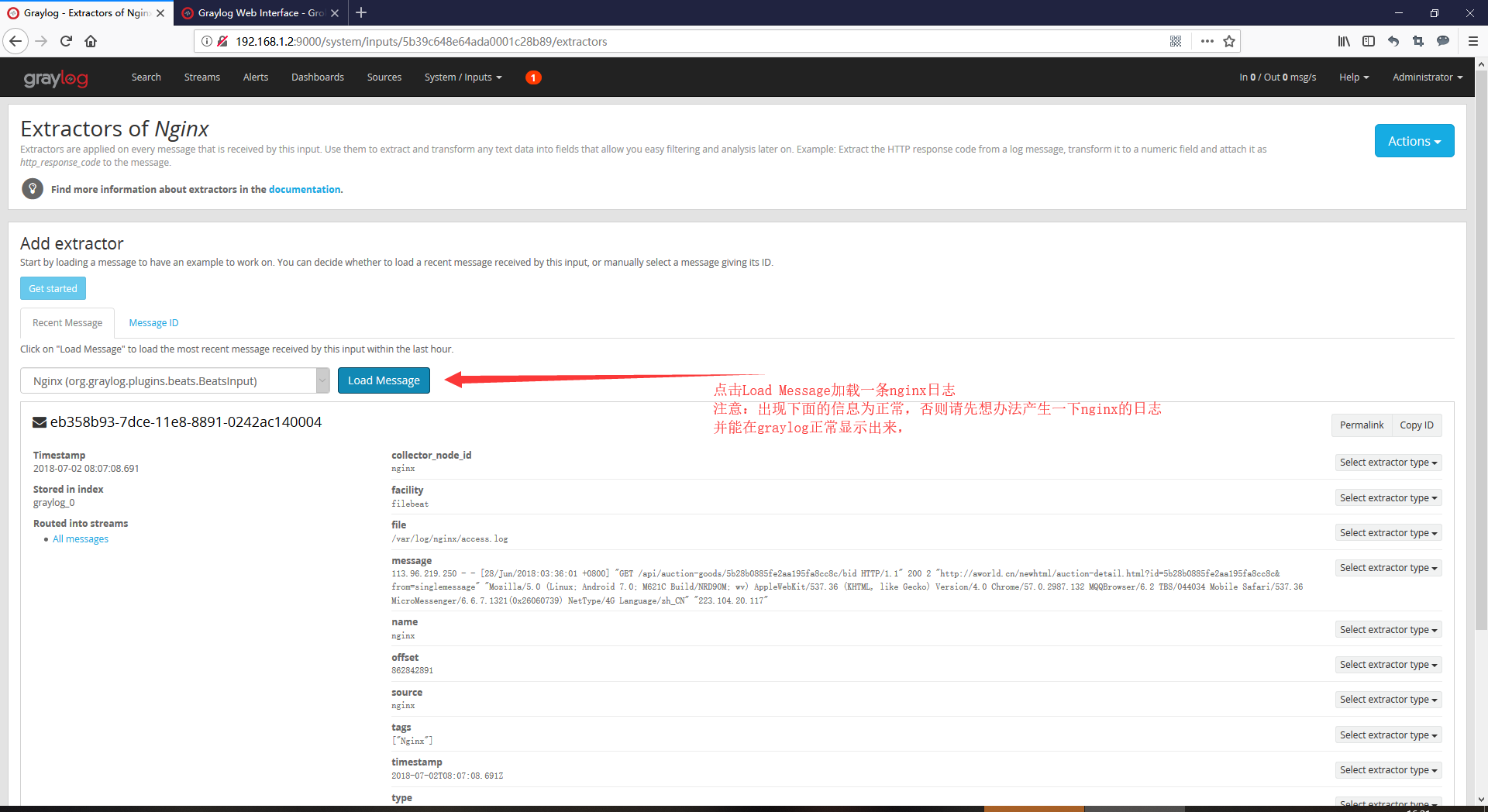Open the extractors documentation link
The height and width of the screenshot is (812, 1488).
pos(305,189)
